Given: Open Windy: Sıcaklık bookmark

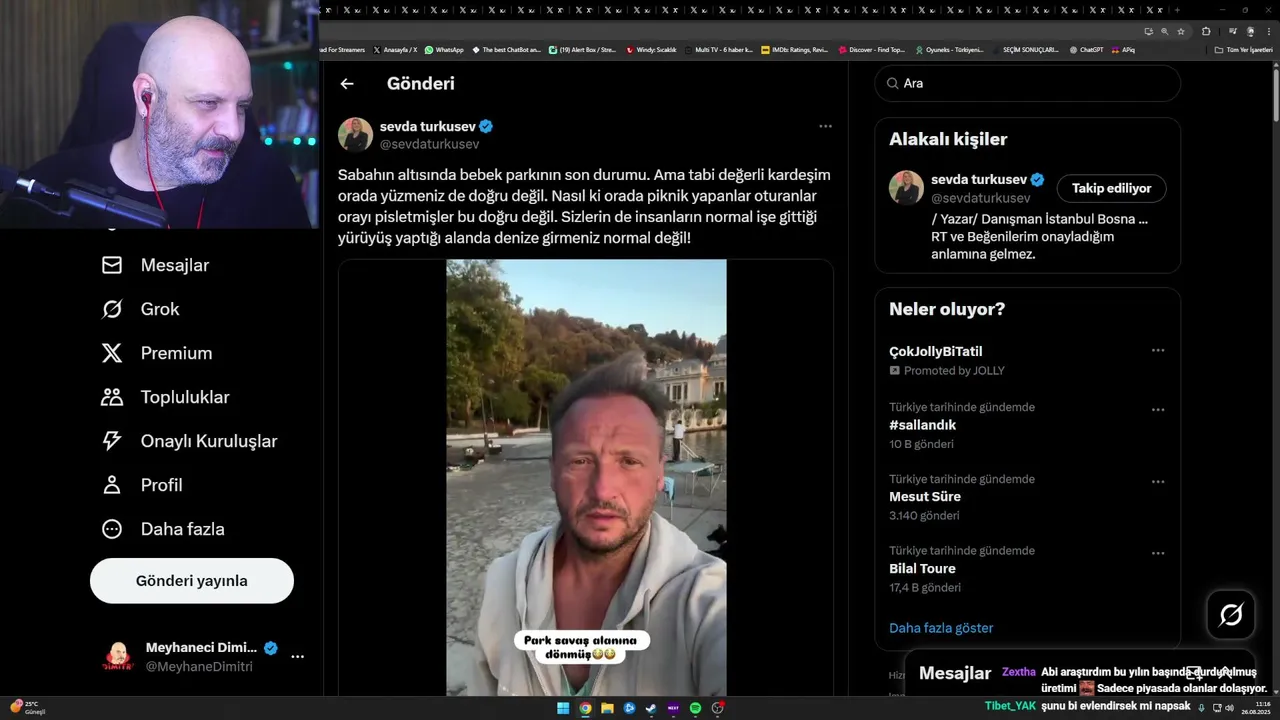Looking at the screenshot, I should coord(652,50).
